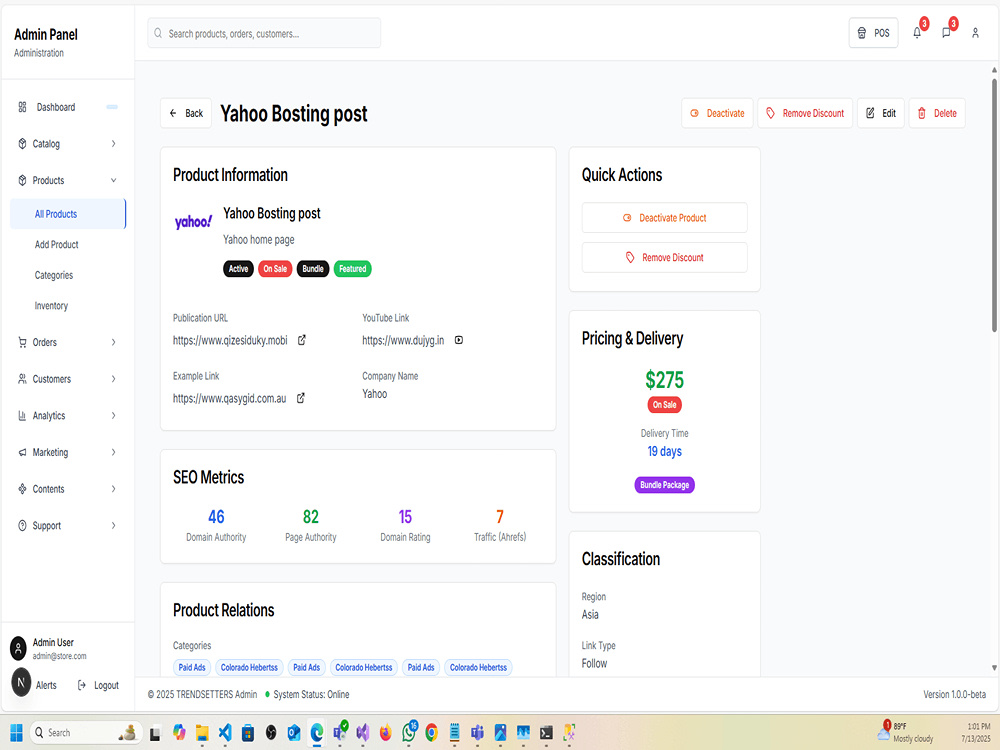1000x750 pixels.
Task: Expand the Contents menu chevron
Action: (114, 489)
